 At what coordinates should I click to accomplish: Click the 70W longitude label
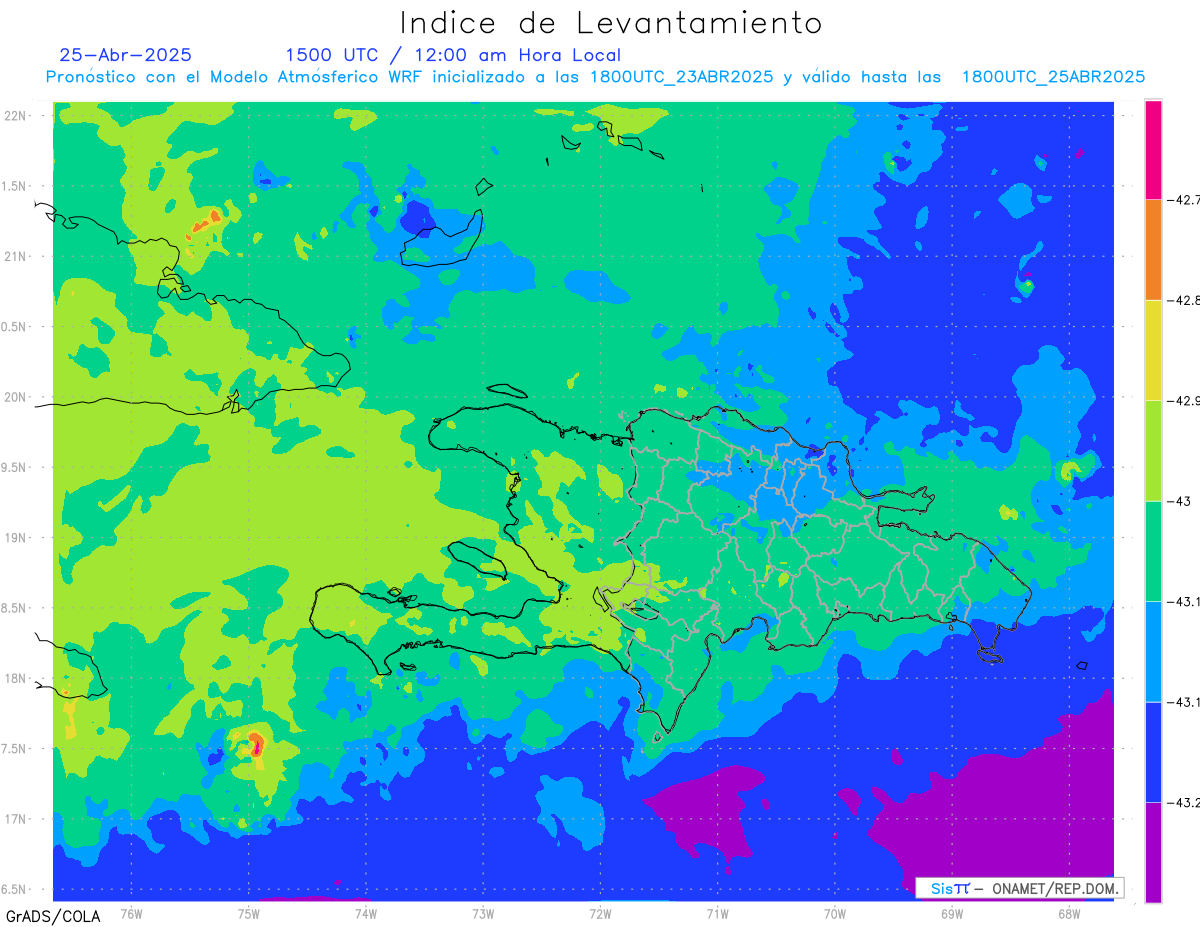(x=835, y=914)
